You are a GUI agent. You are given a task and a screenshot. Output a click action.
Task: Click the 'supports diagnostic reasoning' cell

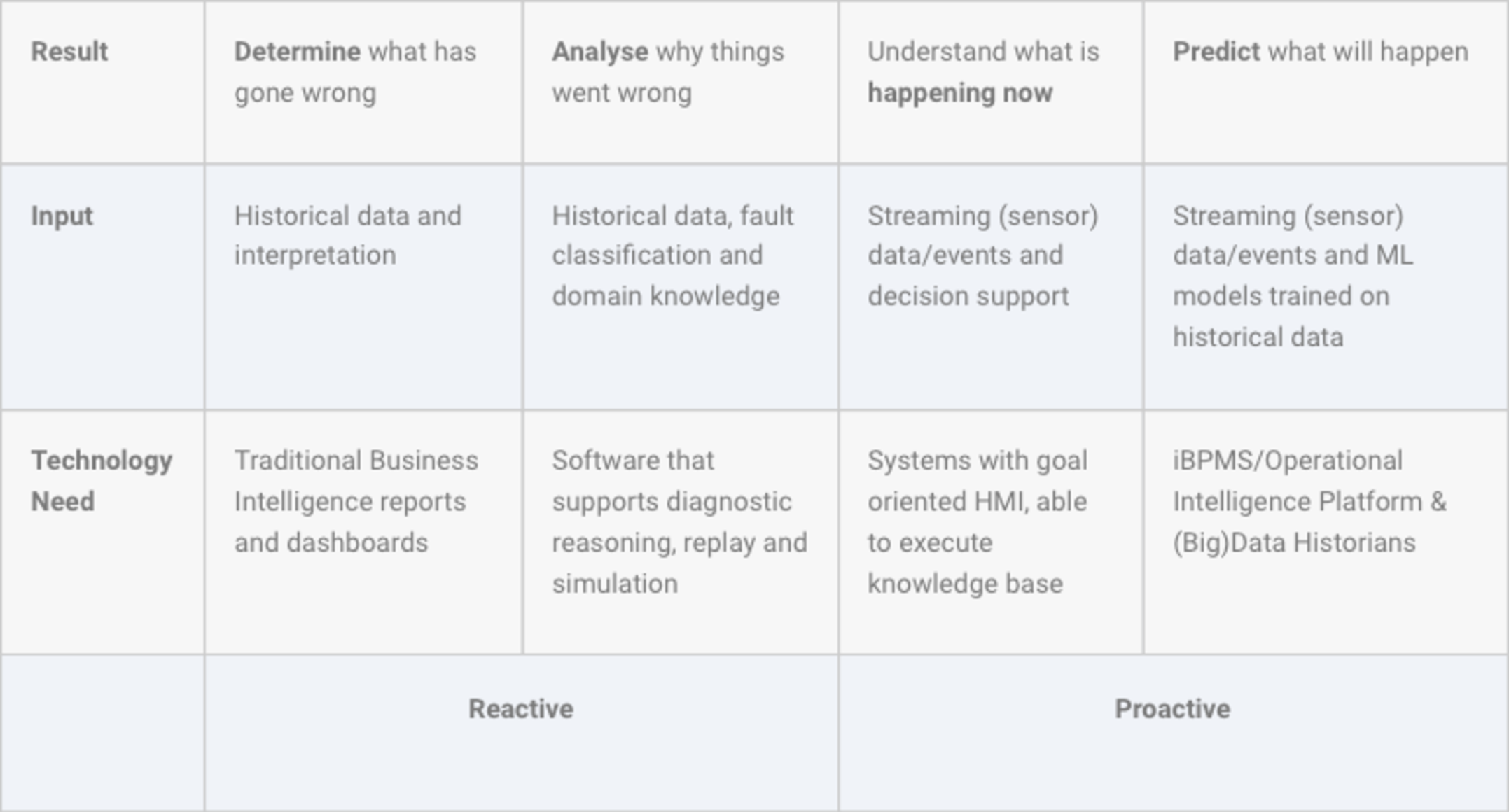[x=681, y=533]
